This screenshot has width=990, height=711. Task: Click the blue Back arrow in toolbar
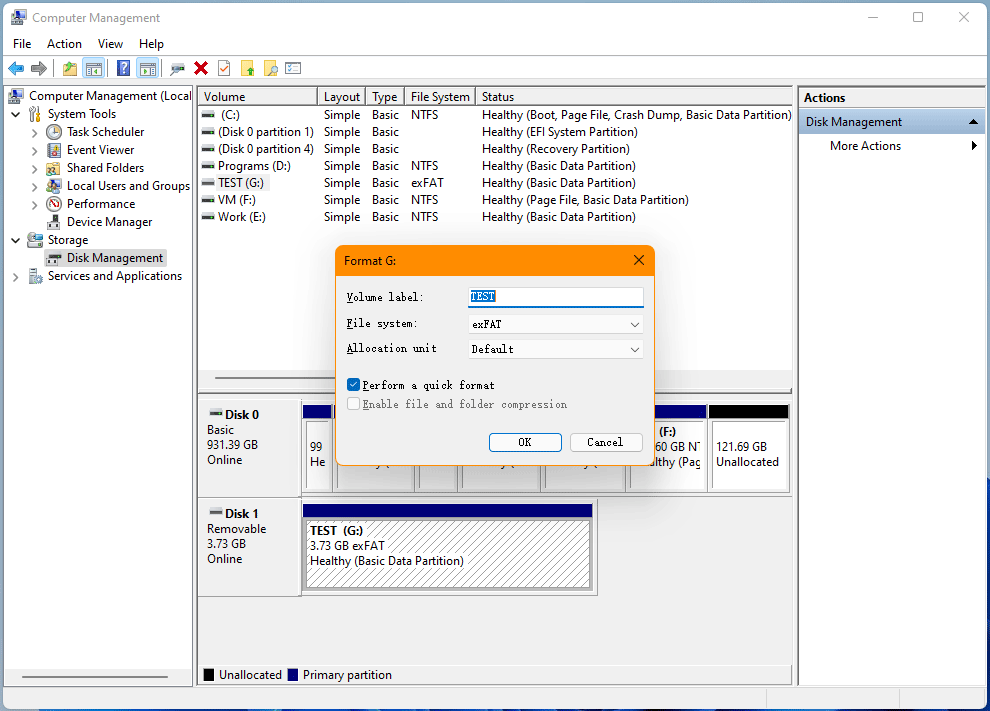pyautogui.click(x=16, y=68)
